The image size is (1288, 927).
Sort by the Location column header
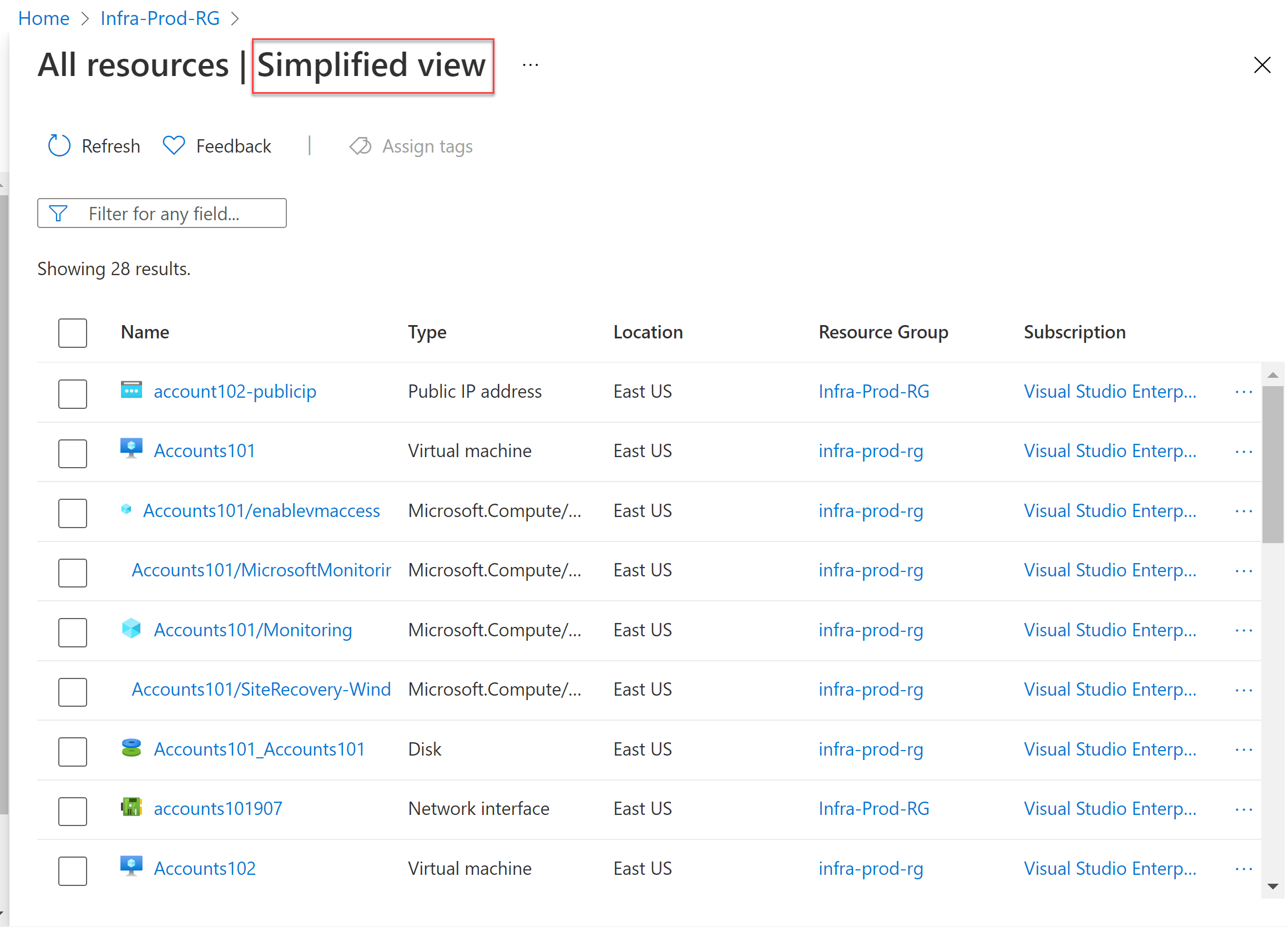point(648,332)
